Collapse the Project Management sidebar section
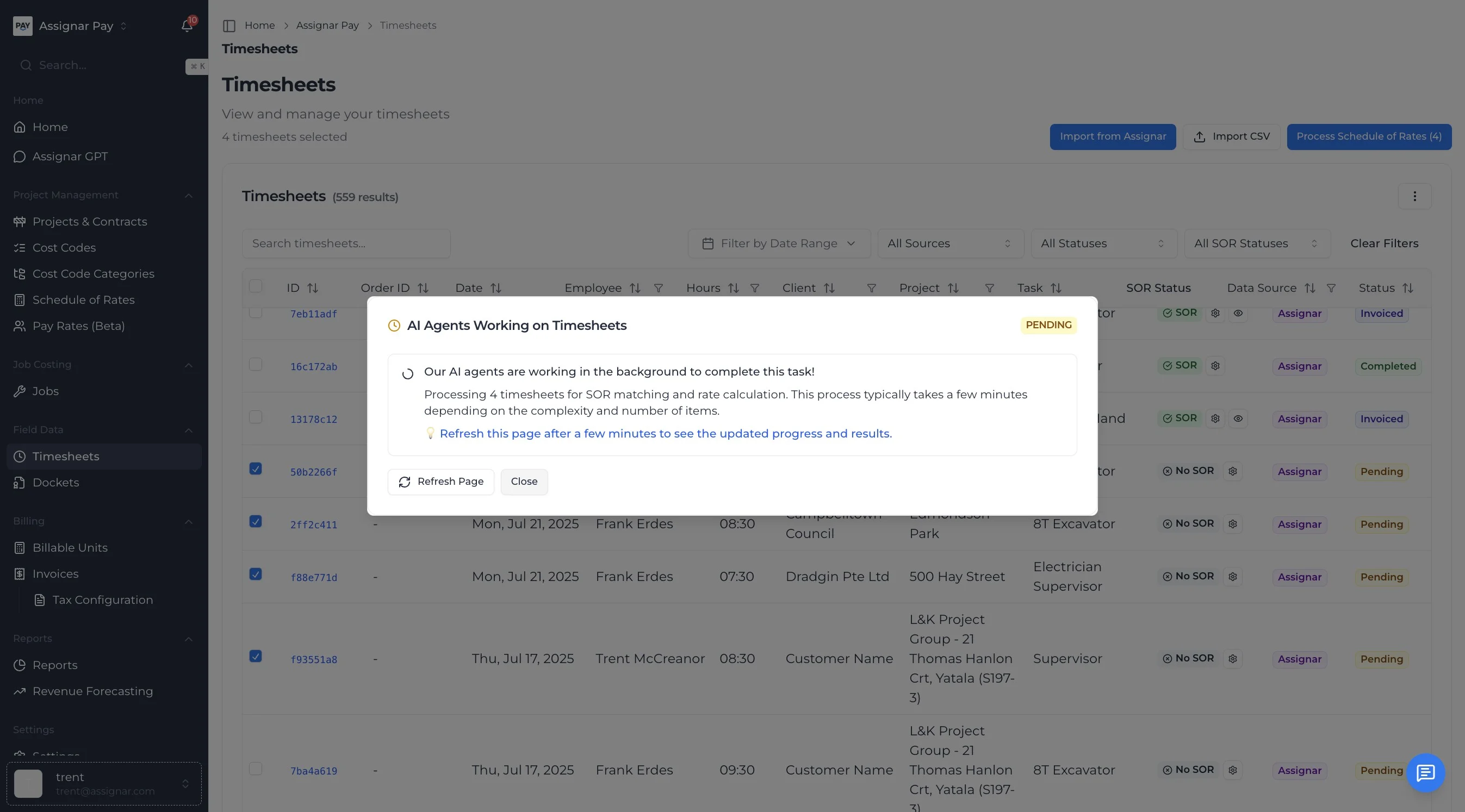Screen dimensions: 1465x812 pyautogui.click(x=188, y=196)
